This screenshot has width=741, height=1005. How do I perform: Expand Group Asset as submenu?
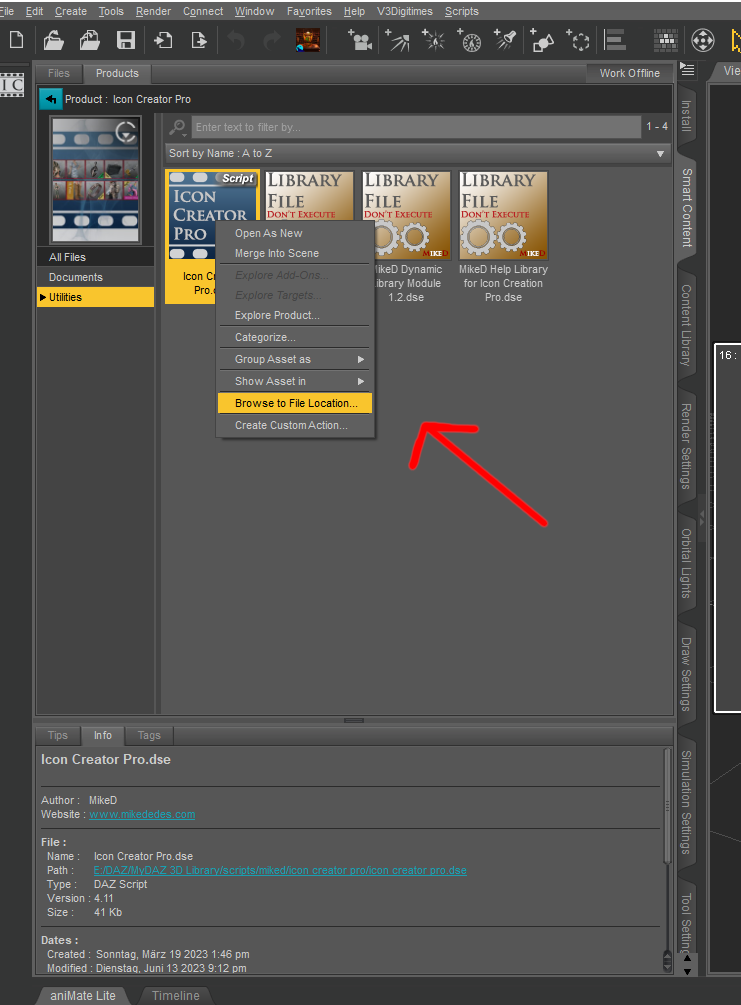point(295,359)
